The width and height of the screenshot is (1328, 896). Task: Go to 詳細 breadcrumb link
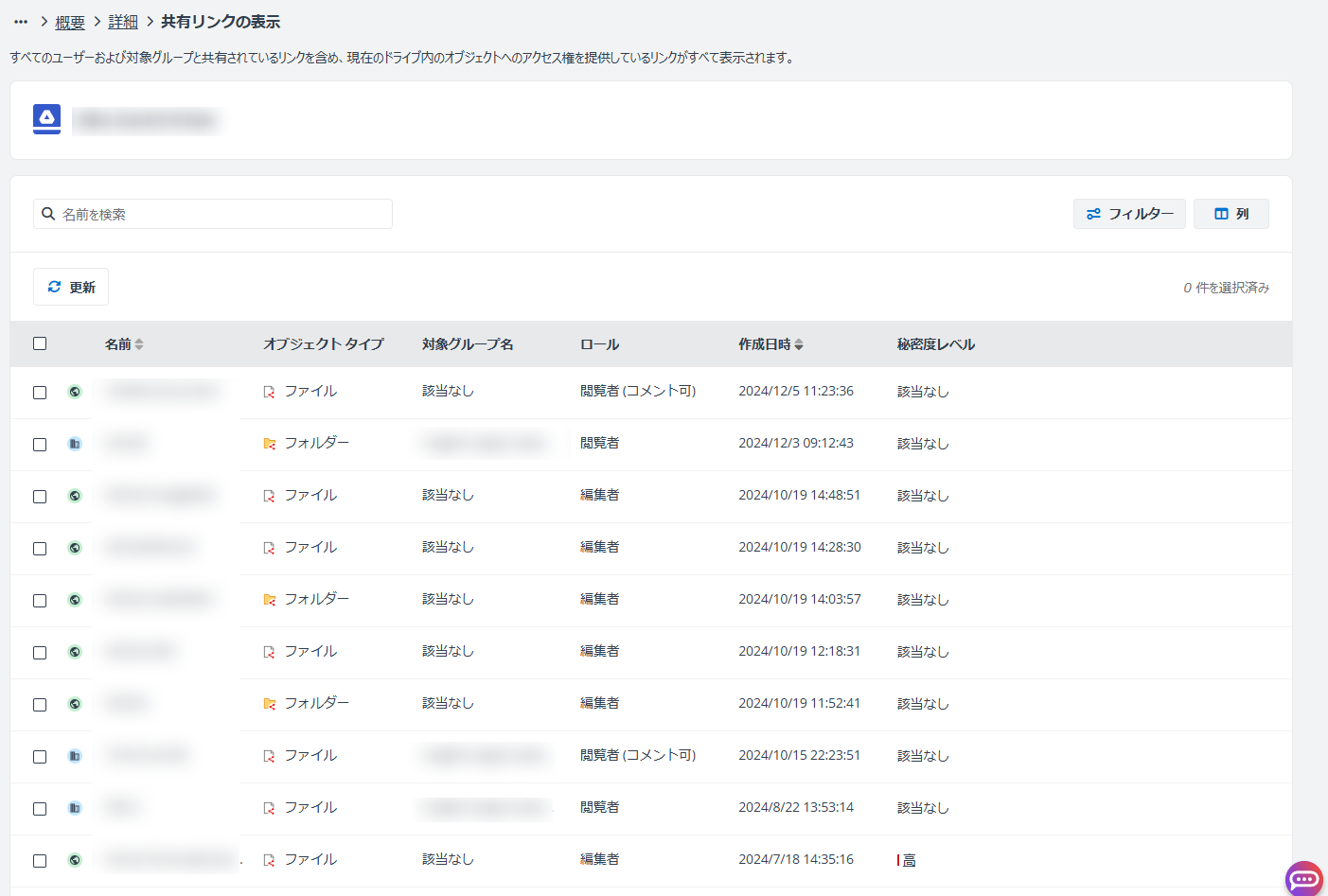coord(123,22)
